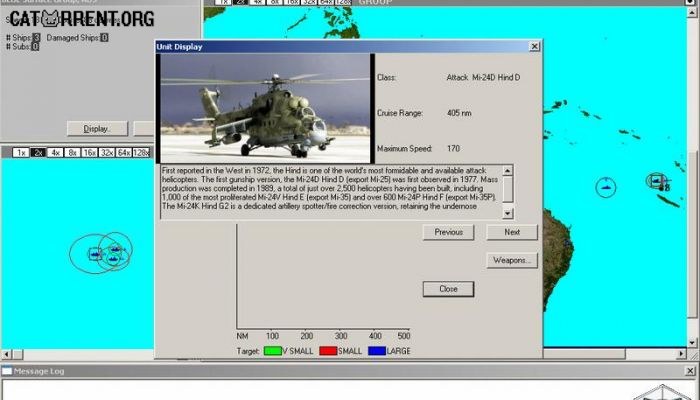
Task: Select the square-boxed ship icon in left map
Action: 95,254
